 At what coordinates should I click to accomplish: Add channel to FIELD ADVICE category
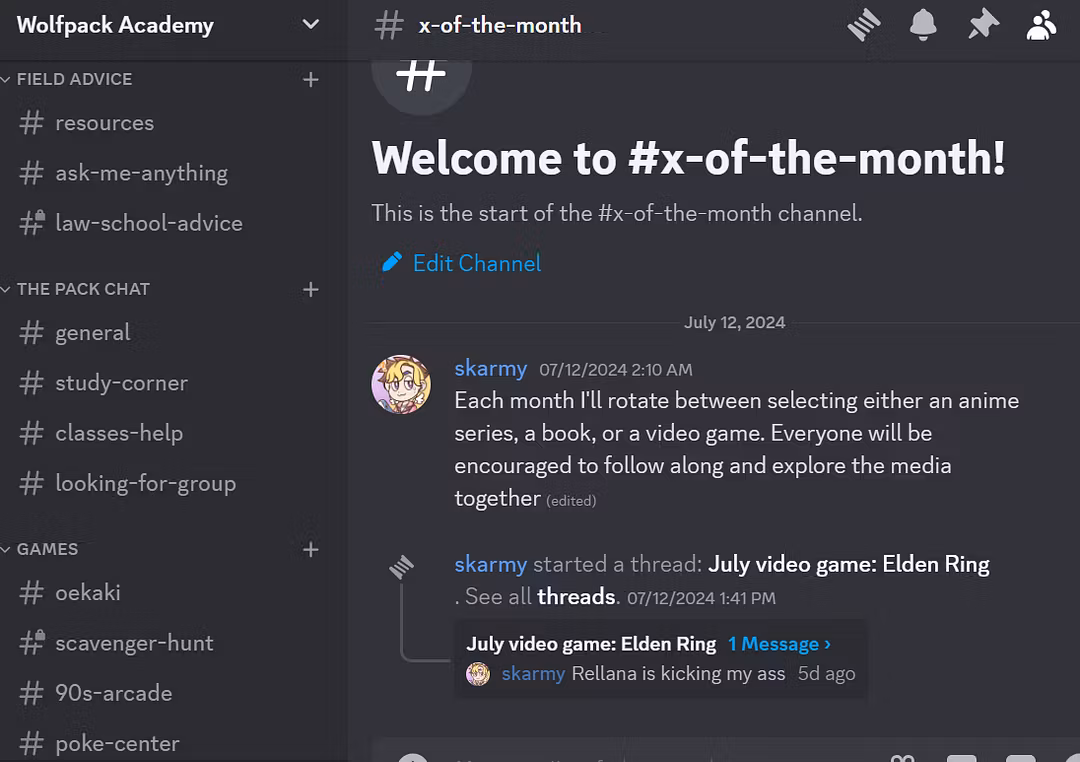click(x=311, y=79)
